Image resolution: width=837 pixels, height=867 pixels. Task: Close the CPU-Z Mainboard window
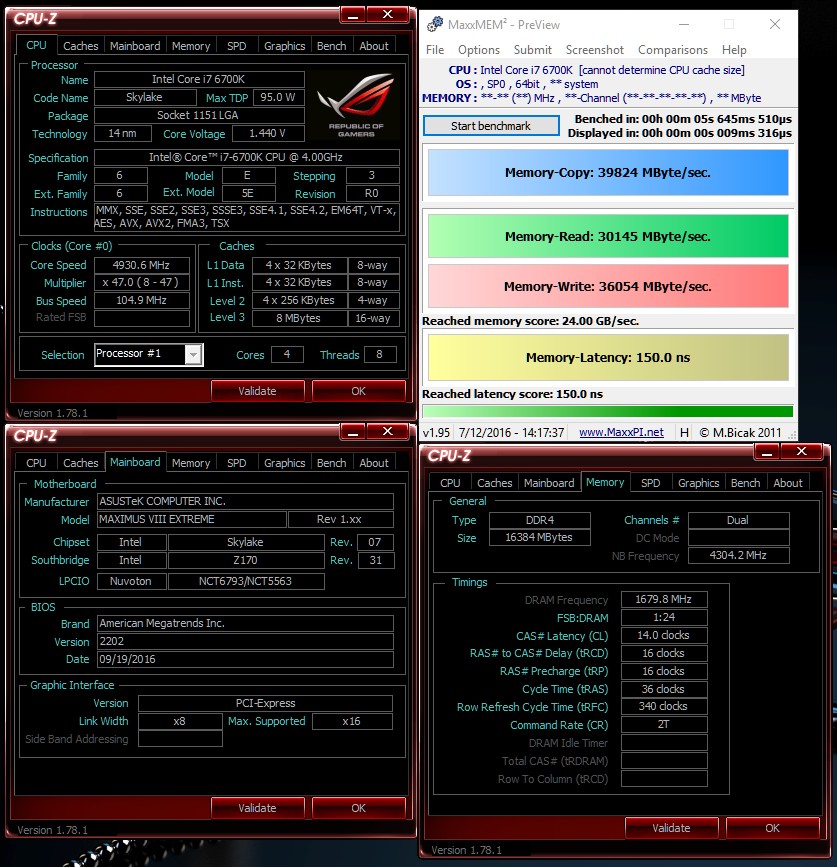[388, 432]
